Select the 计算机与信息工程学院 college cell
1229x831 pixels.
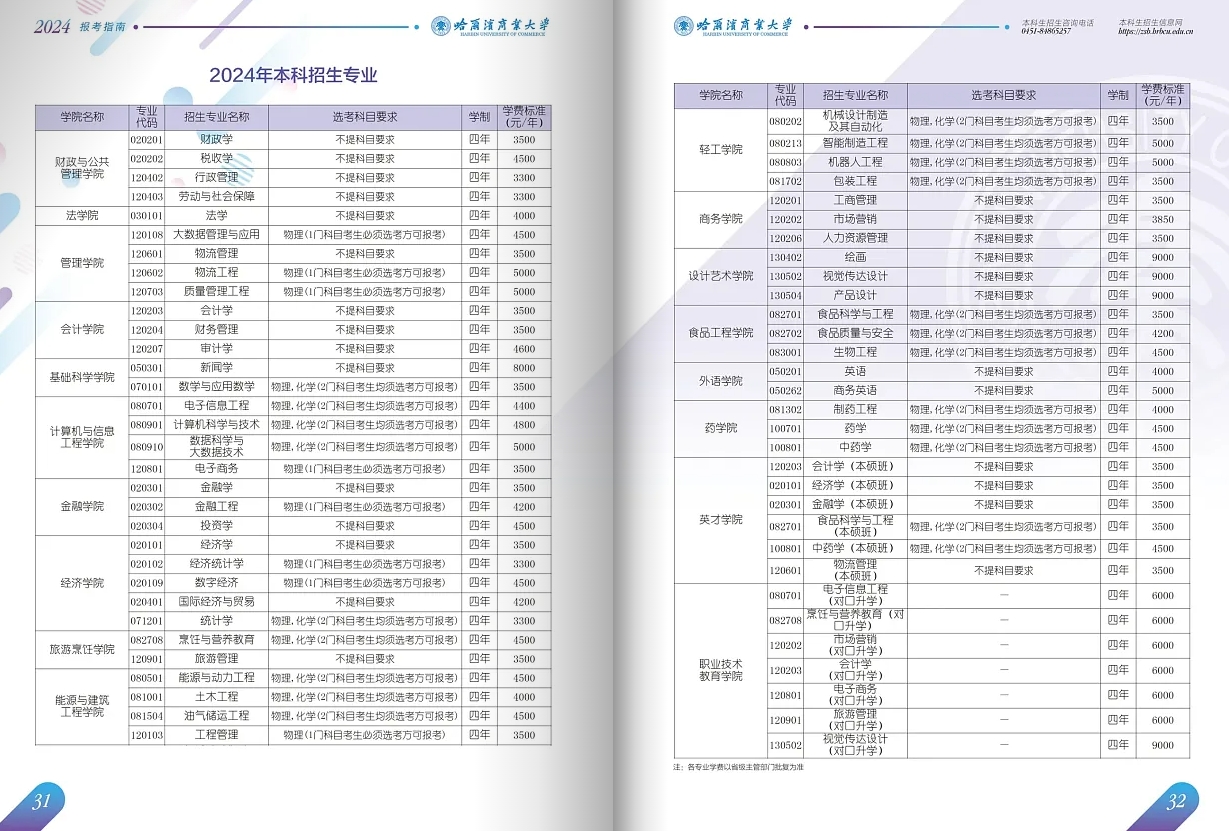click(x=82, y=437)
